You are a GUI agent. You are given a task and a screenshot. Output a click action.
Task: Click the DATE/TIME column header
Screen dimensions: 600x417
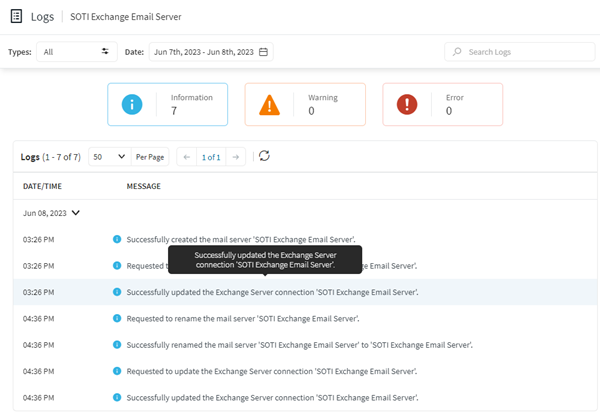click(x=43, y=186)
